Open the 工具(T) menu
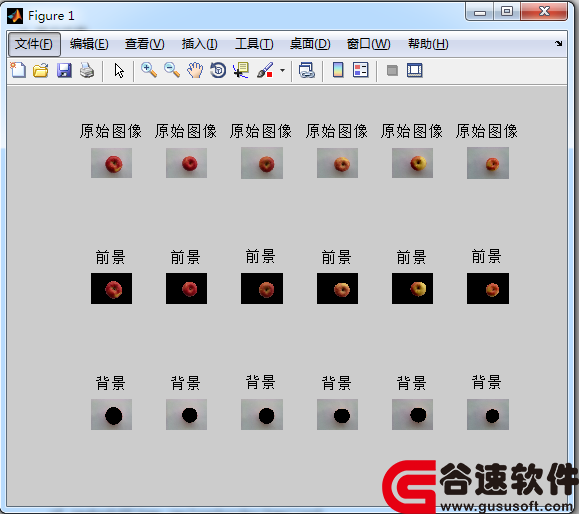579x514 pixels. 254,44
